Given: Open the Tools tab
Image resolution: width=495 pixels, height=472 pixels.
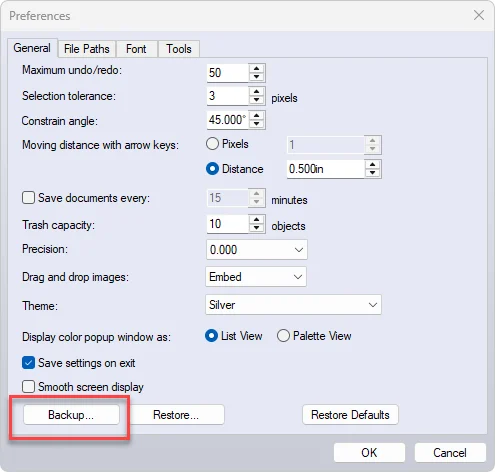Looking at the screenshot, I should 179,49.
